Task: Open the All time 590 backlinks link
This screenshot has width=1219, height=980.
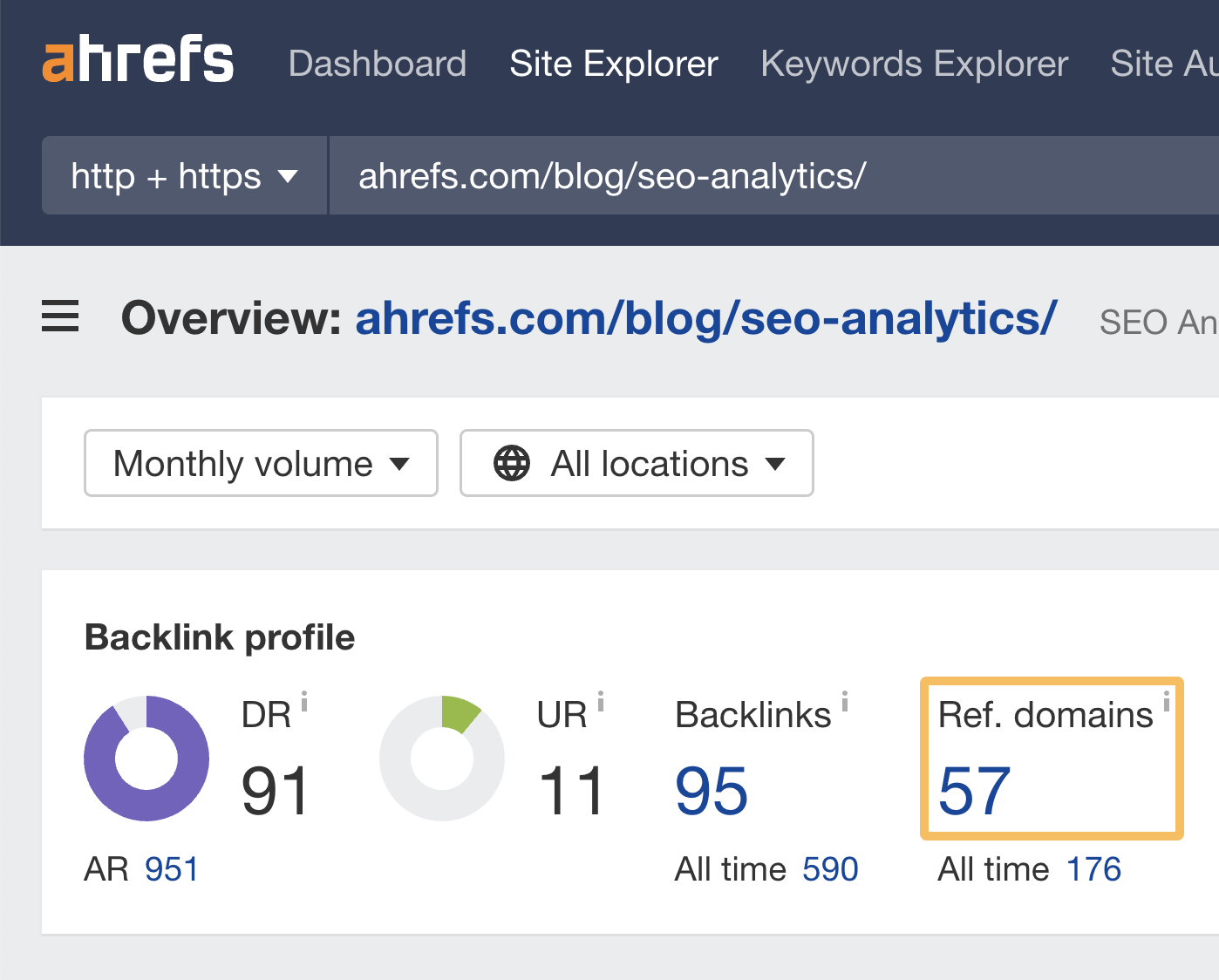Action: click(x=829, y=868)
